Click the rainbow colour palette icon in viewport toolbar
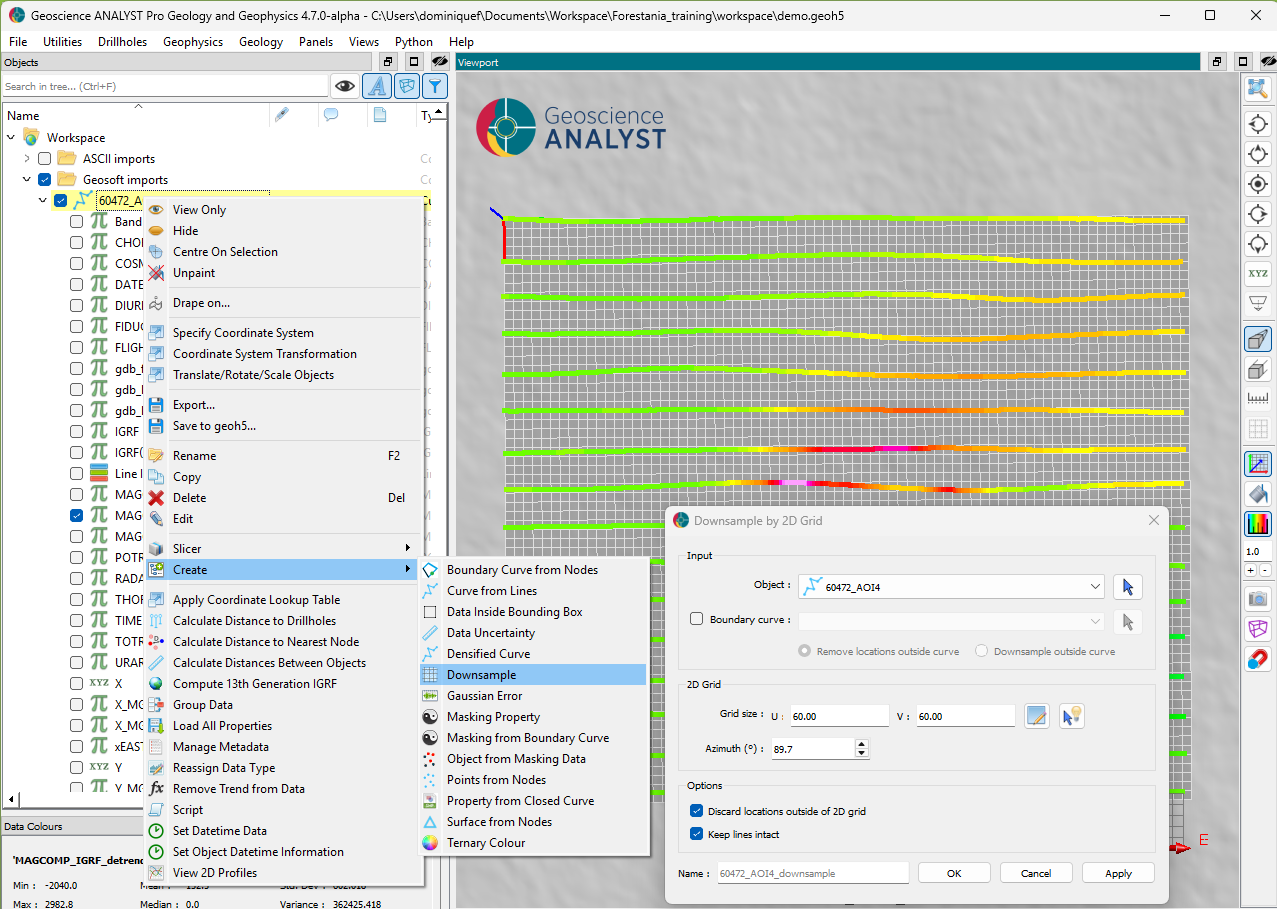 coord(1257,523)
